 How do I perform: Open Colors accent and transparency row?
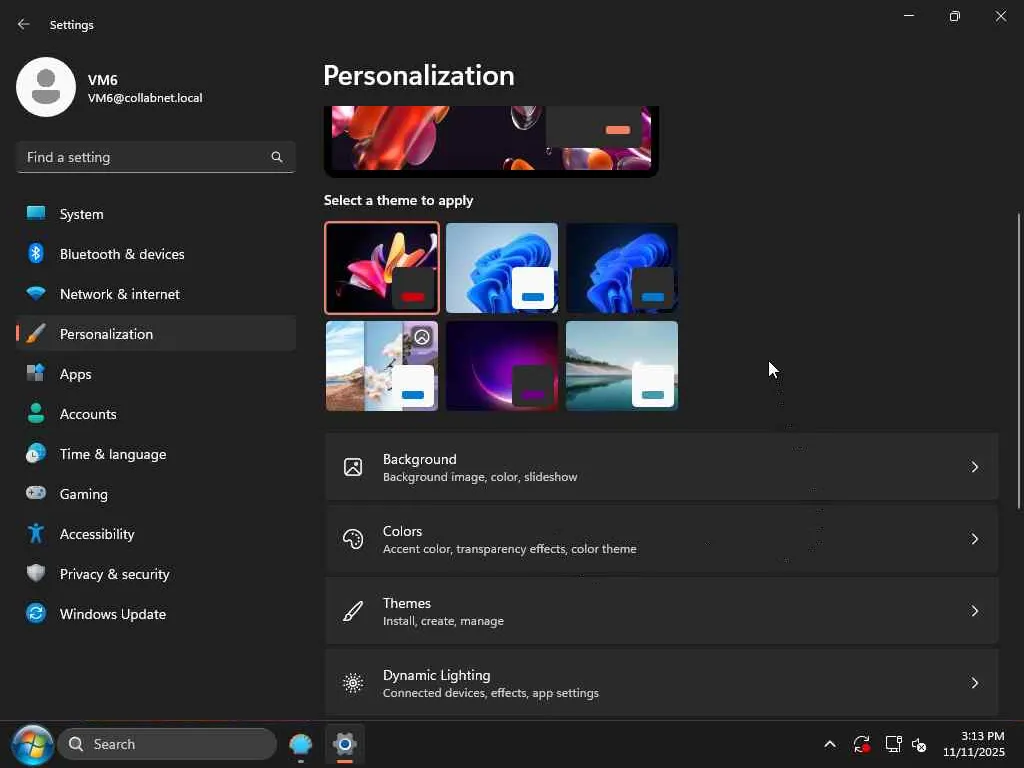(x=662, y=539)
